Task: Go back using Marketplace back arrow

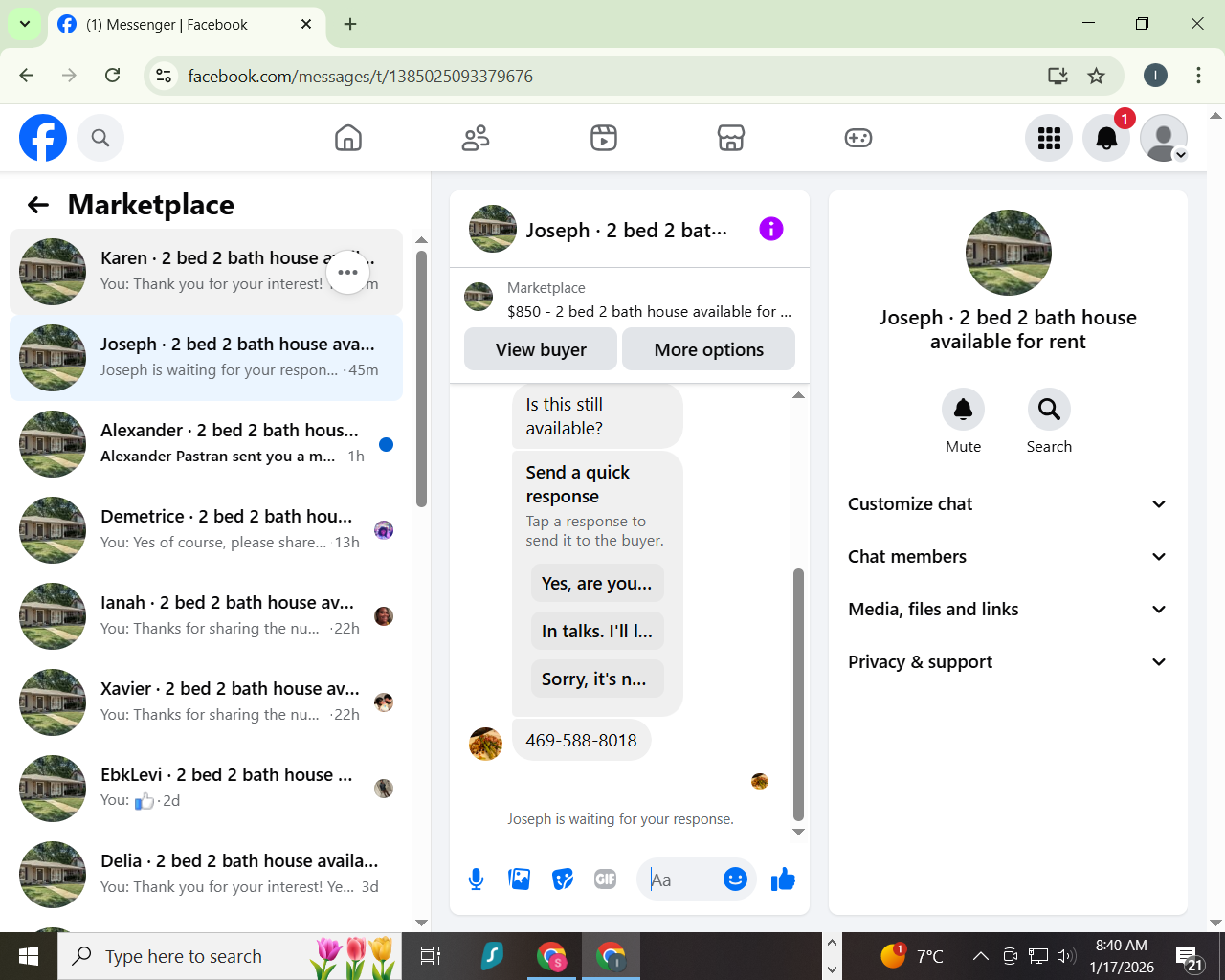Action: pos(38,205)
